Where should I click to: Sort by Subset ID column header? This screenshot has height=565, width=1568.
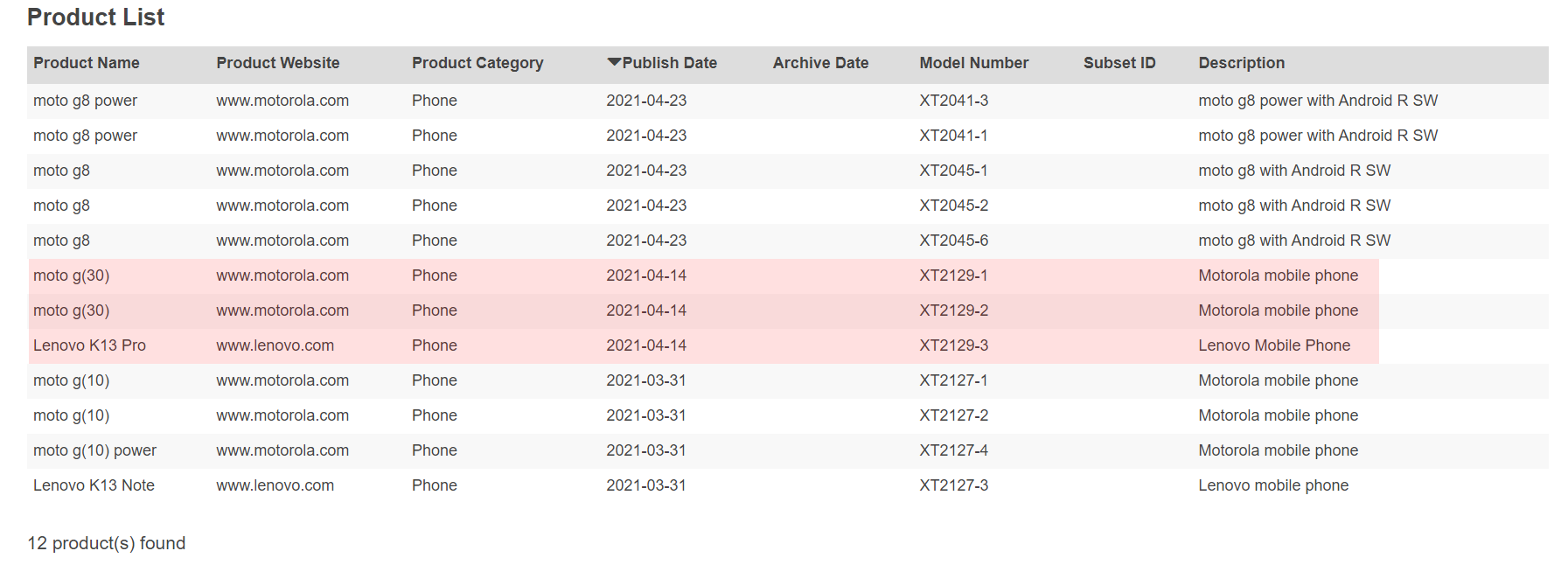1119,63
